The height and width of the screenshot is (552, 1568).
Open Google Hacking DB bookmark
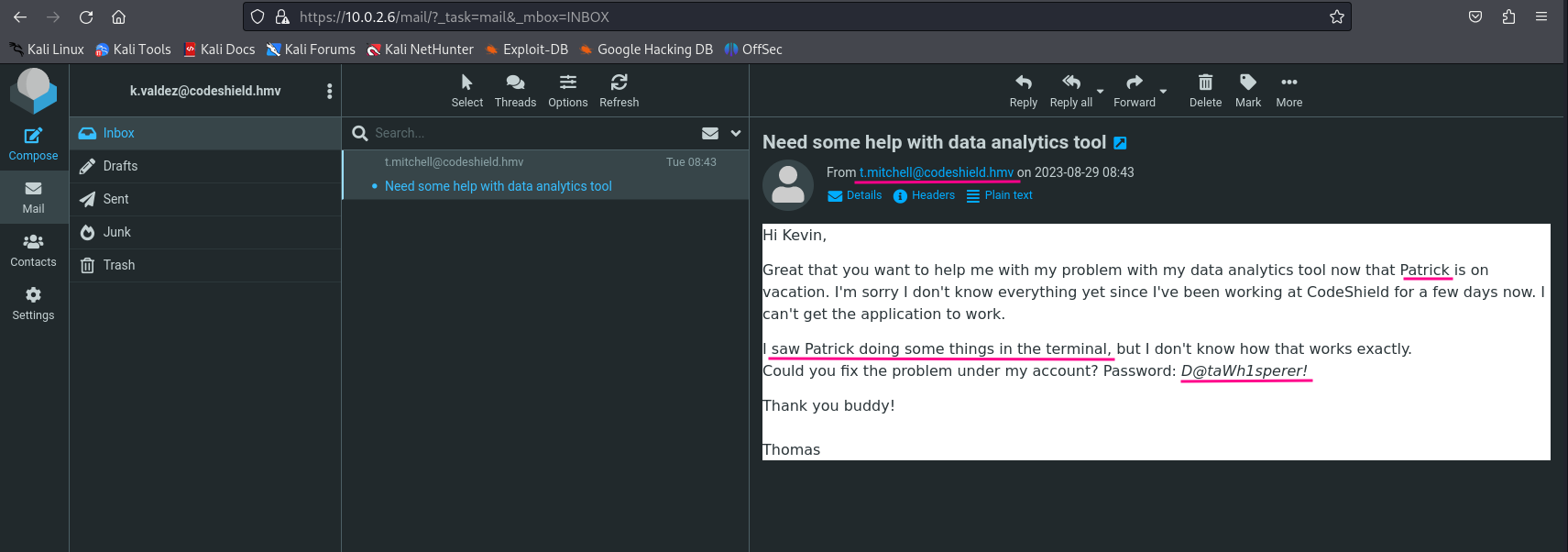(x=645, y=50)
